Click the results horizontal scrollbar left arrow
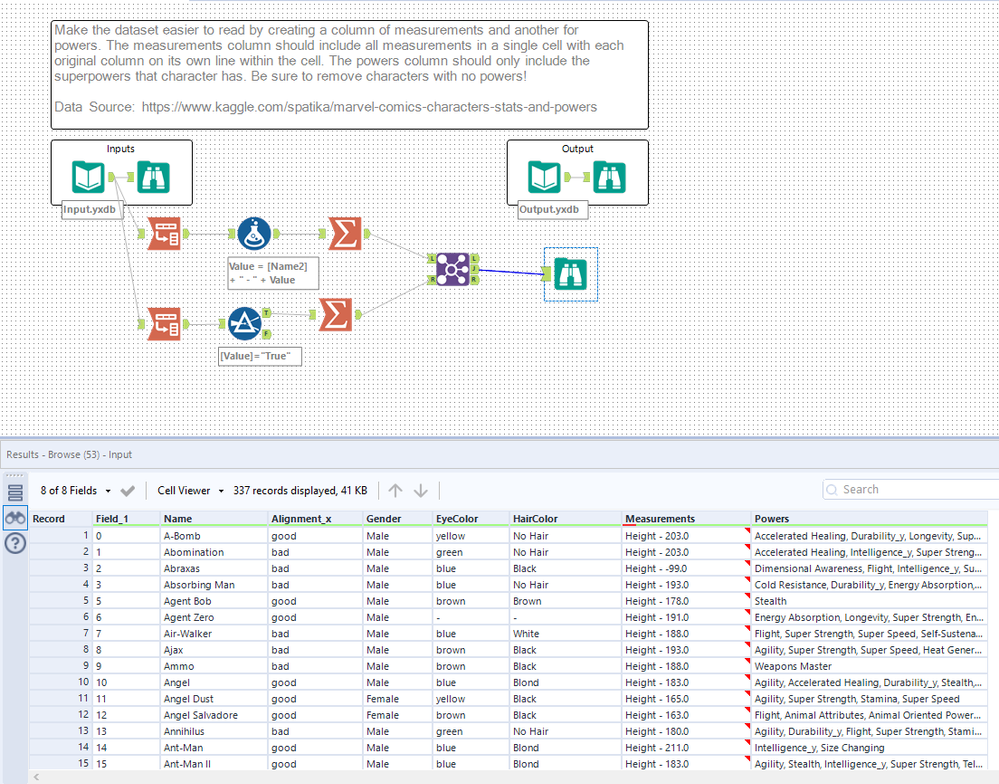Viewport: 999px width, 784px height. [x=37, y=777]
